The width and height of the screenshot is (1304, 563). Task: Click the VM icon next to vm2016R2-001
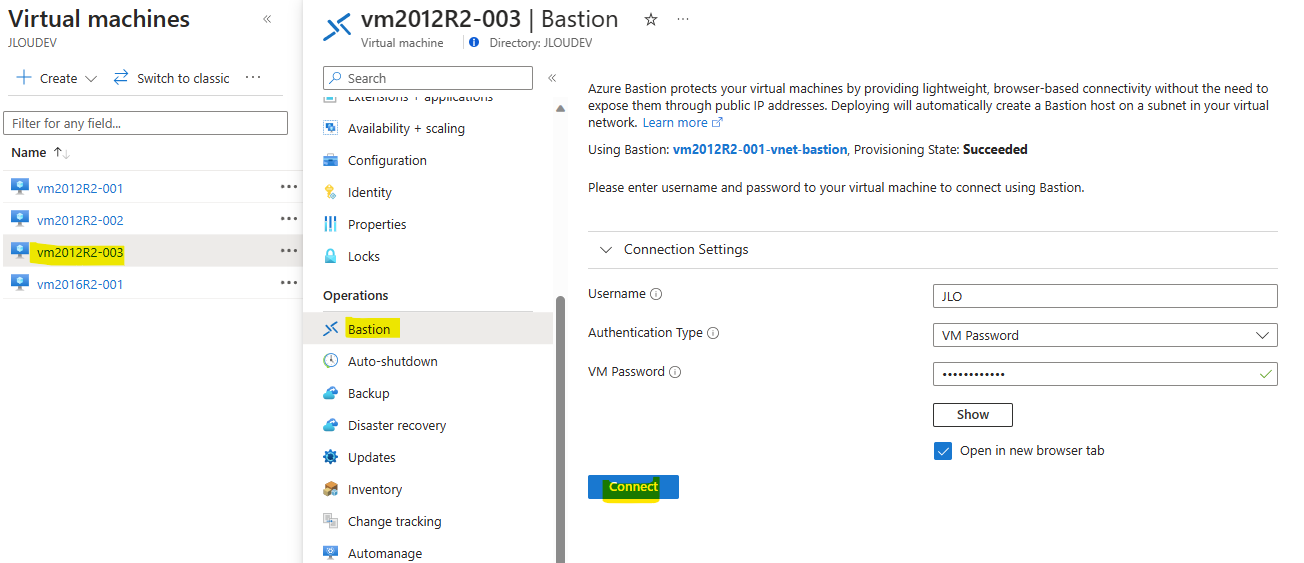[x=20, y=283]
